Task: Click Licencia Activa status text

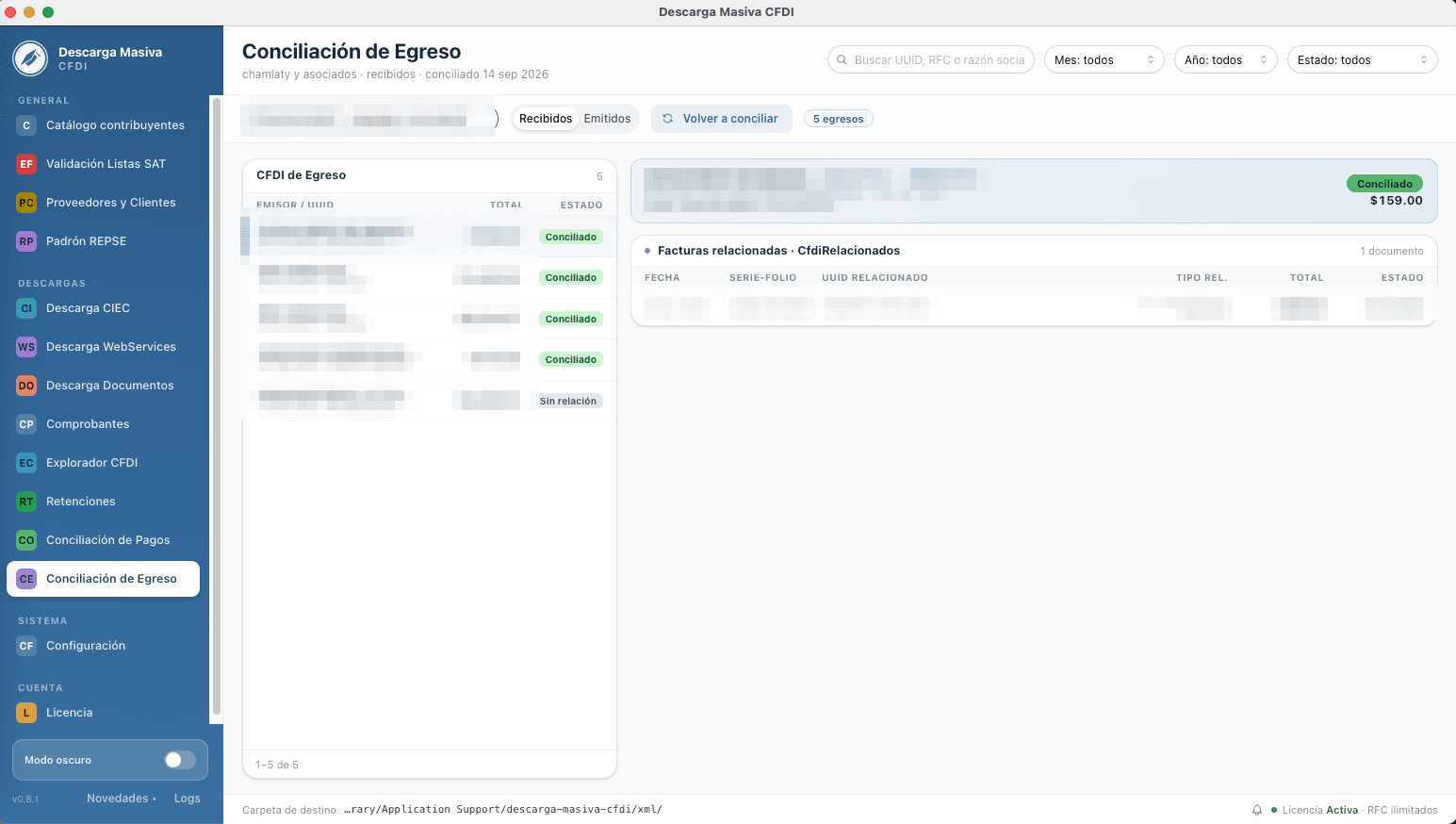Action: click(x=1319, y=810)
